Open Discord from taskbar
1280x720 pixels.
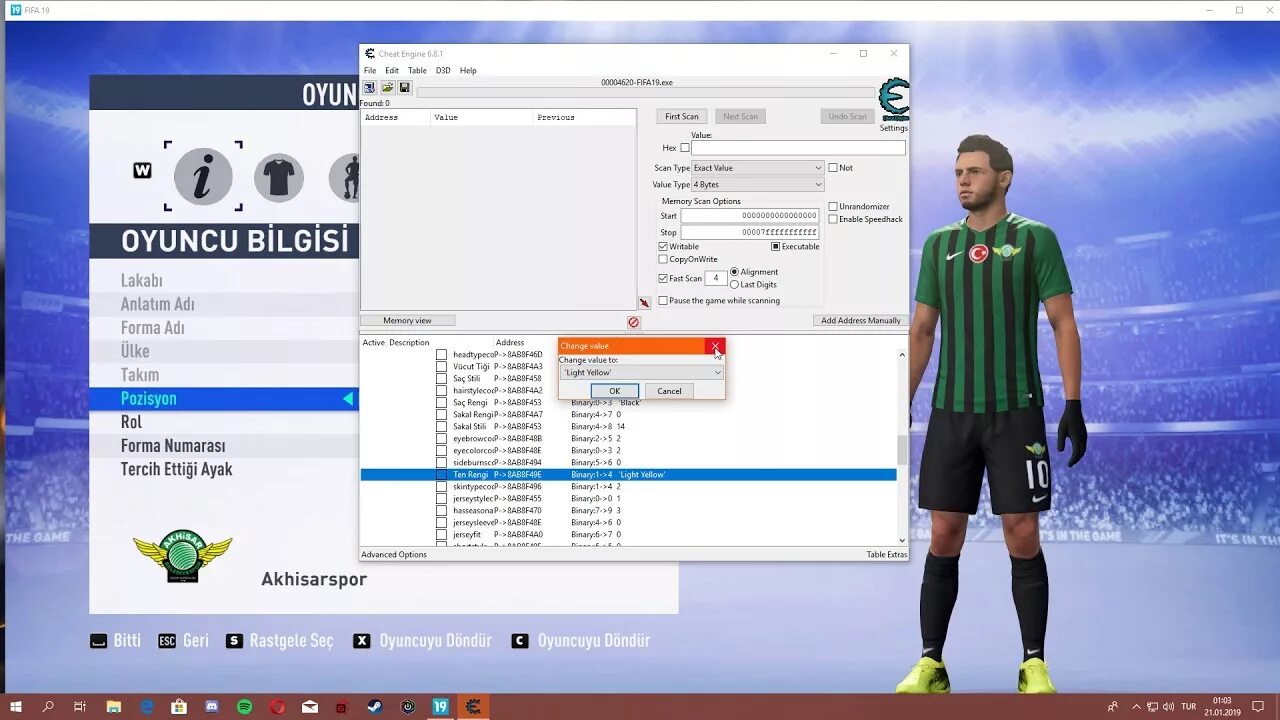[x=212, y=706]
